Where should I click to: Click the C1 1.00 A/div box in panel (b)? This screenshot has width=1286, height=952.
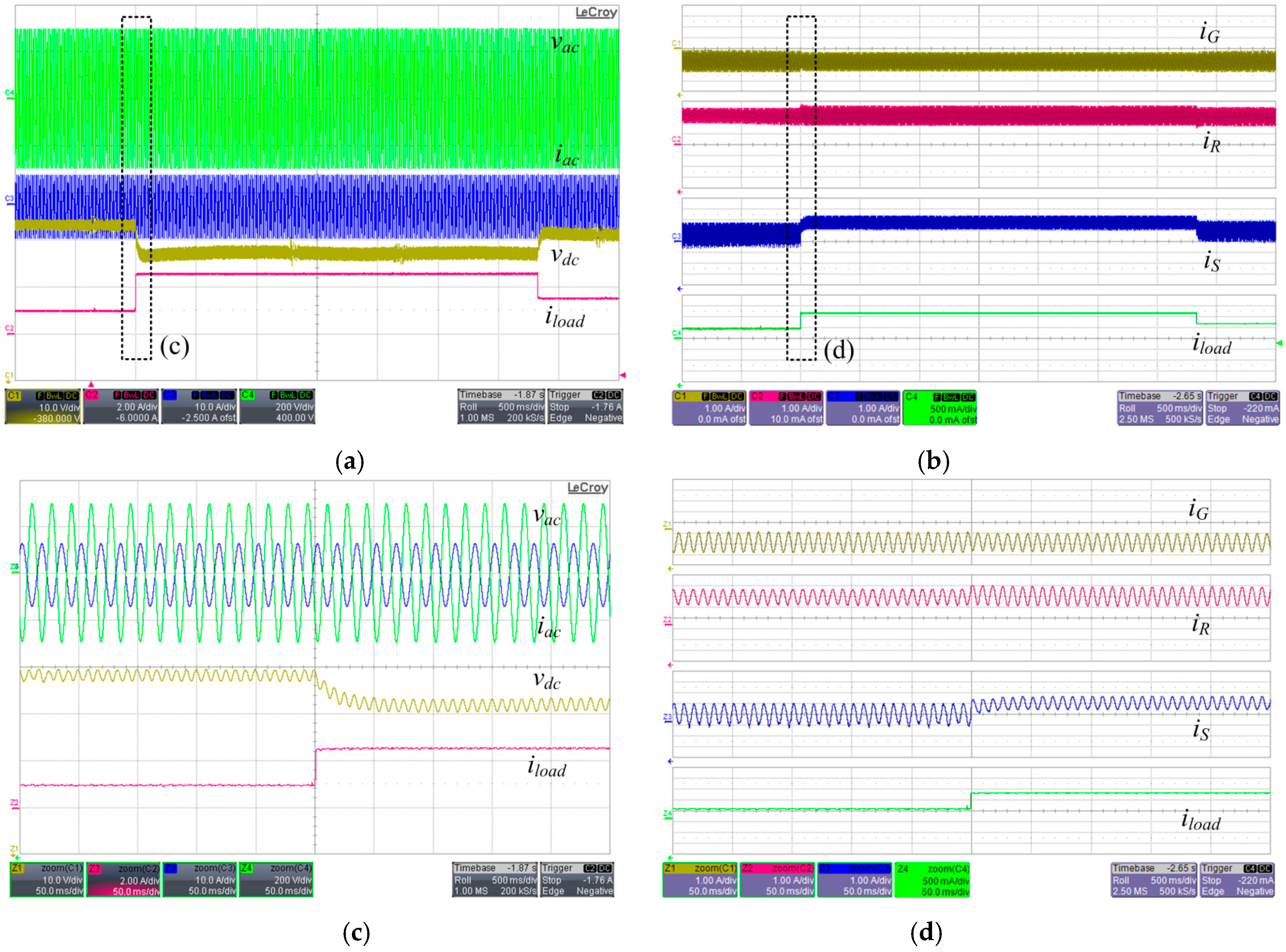click(x=709, y=407)
